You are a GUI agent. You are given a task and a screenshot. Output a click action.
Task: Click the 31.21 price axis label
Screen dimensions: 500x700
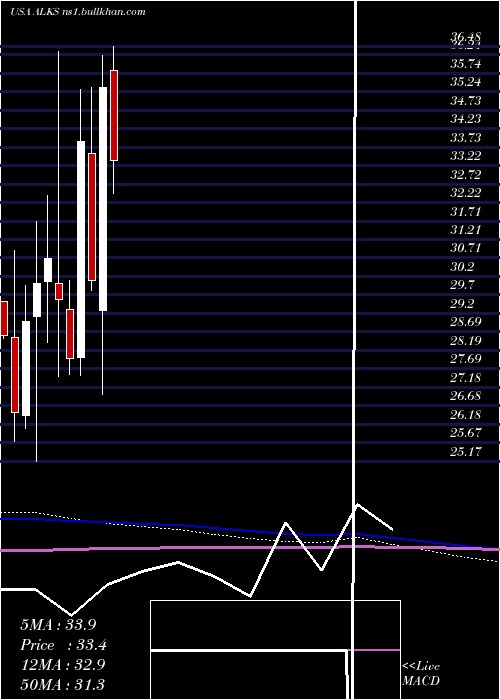pyautogui.click(x=466, y=230)
